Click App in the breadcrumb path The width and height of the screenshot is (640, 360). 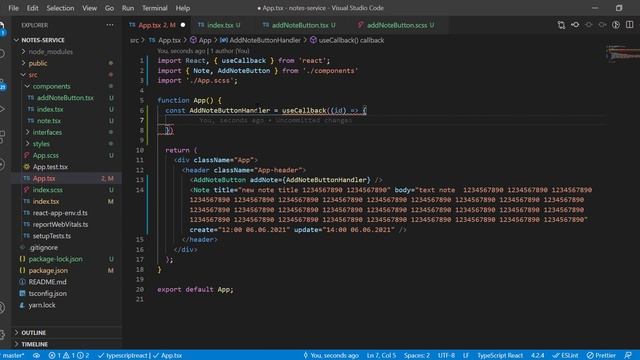pyautogui.click(x=201, y=40)
